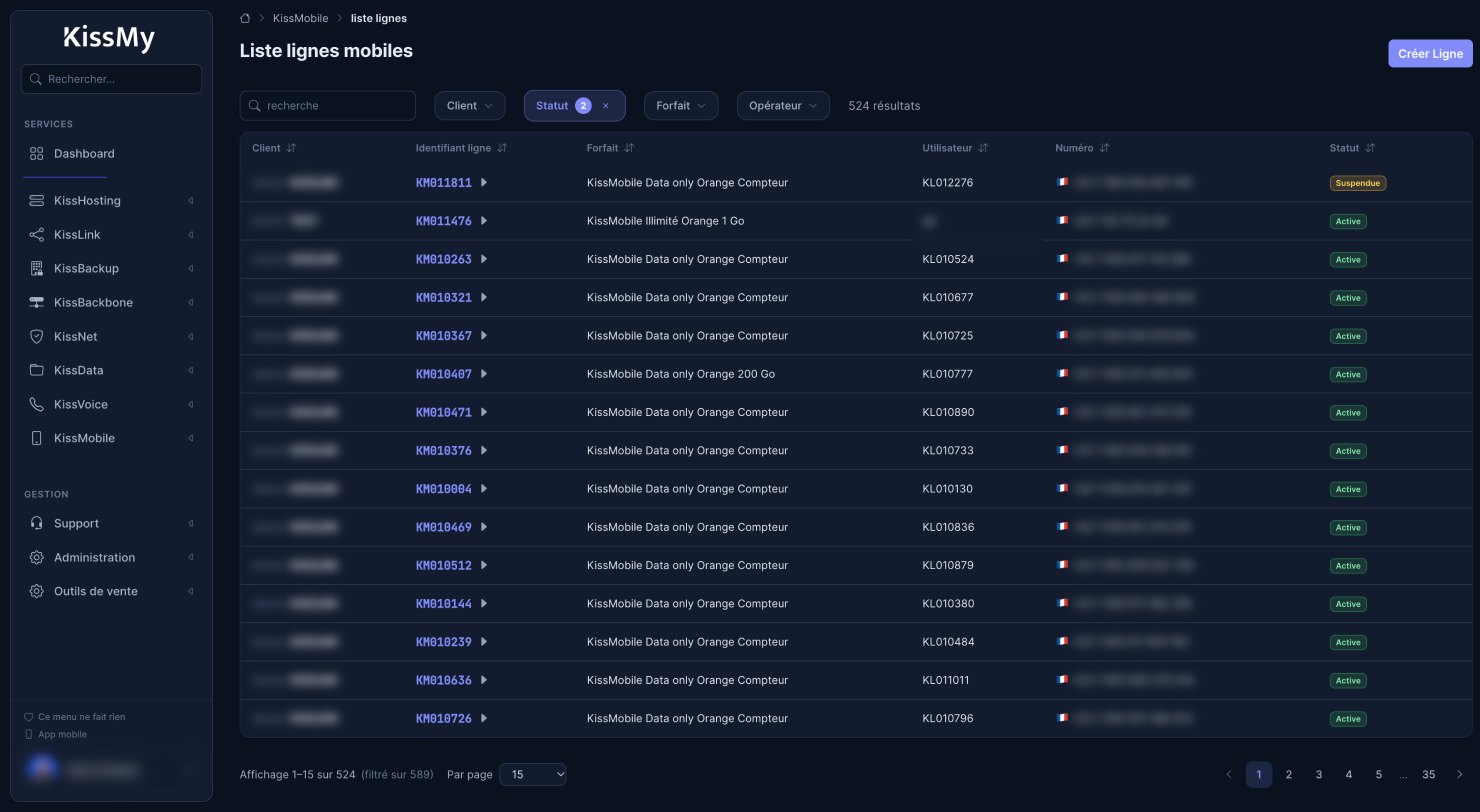Image resolution: width=1480 pixels, height=812 pixels.
Task: Click the KissLink share icon
Action: point(37,235)
